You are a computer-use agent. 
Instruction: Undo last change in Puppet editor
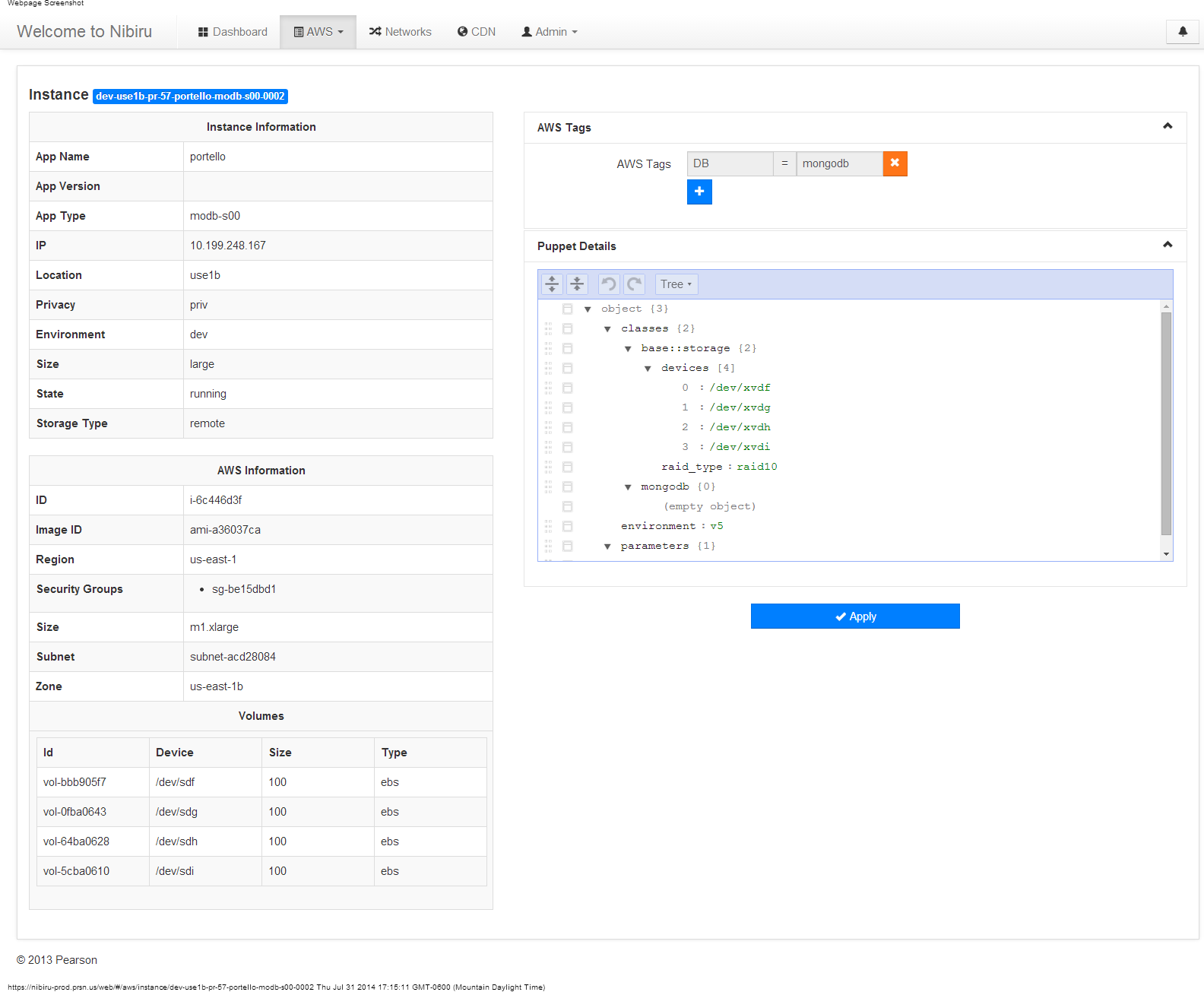(x=609, y=284)
